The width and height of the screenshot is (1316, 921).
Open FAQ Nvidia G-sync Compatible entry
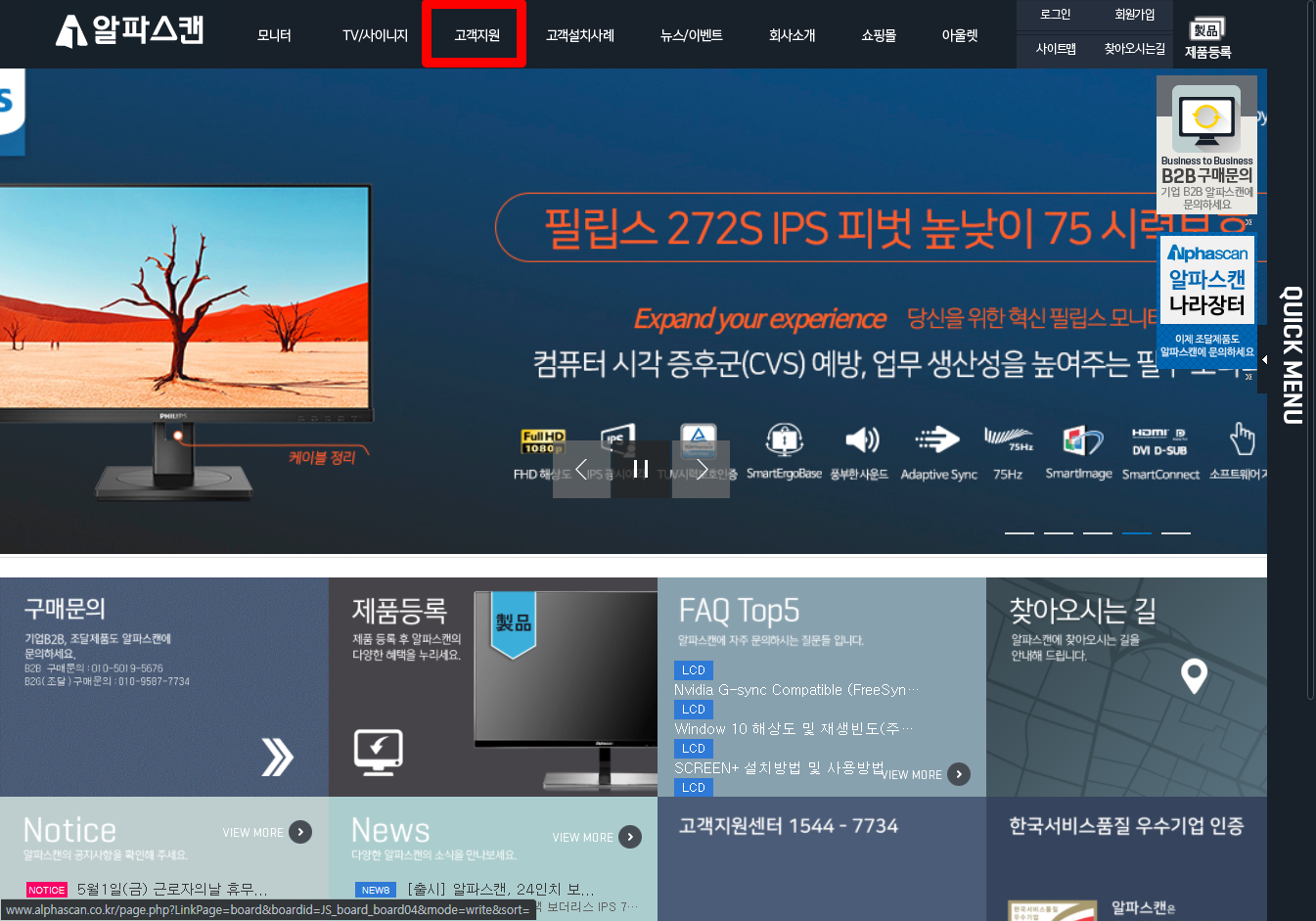pyautogui.click(x=796, y=690)
